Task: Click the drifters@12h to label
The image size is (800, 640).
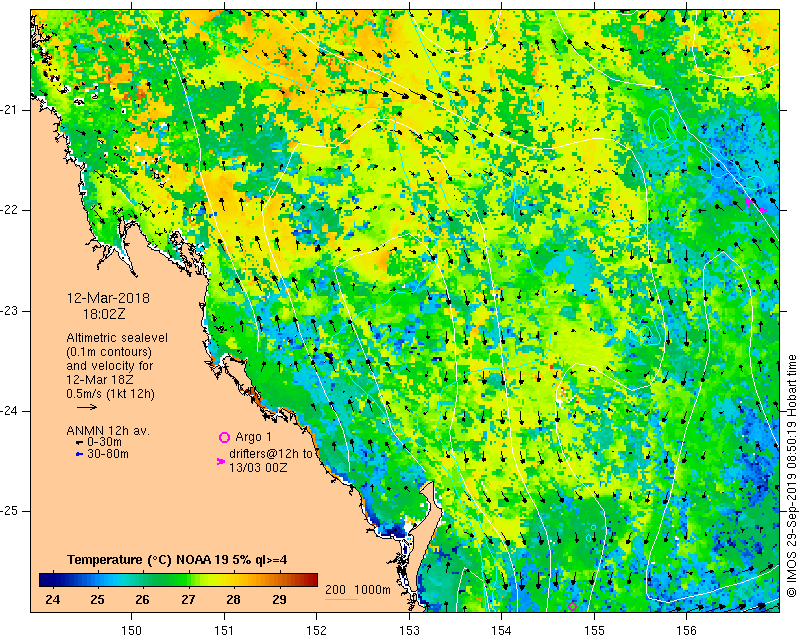Action: tap(271, 454)
